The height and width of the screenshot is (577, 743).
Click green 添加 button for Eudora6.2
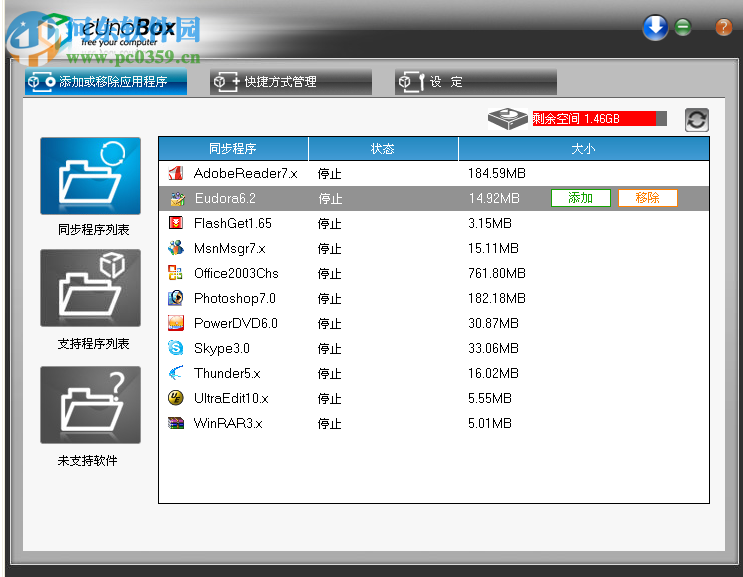(580, 198)
